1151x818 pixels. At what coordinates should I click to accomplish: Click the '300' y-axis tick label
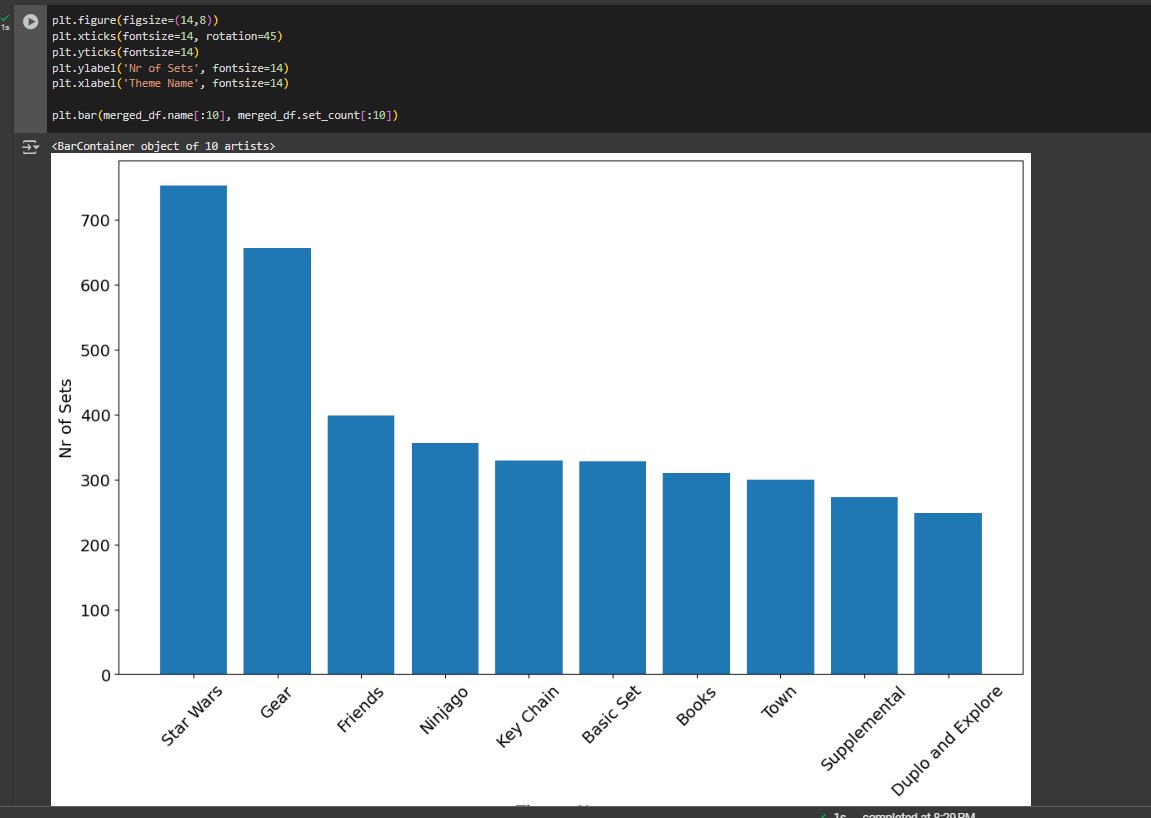(95, 480)
